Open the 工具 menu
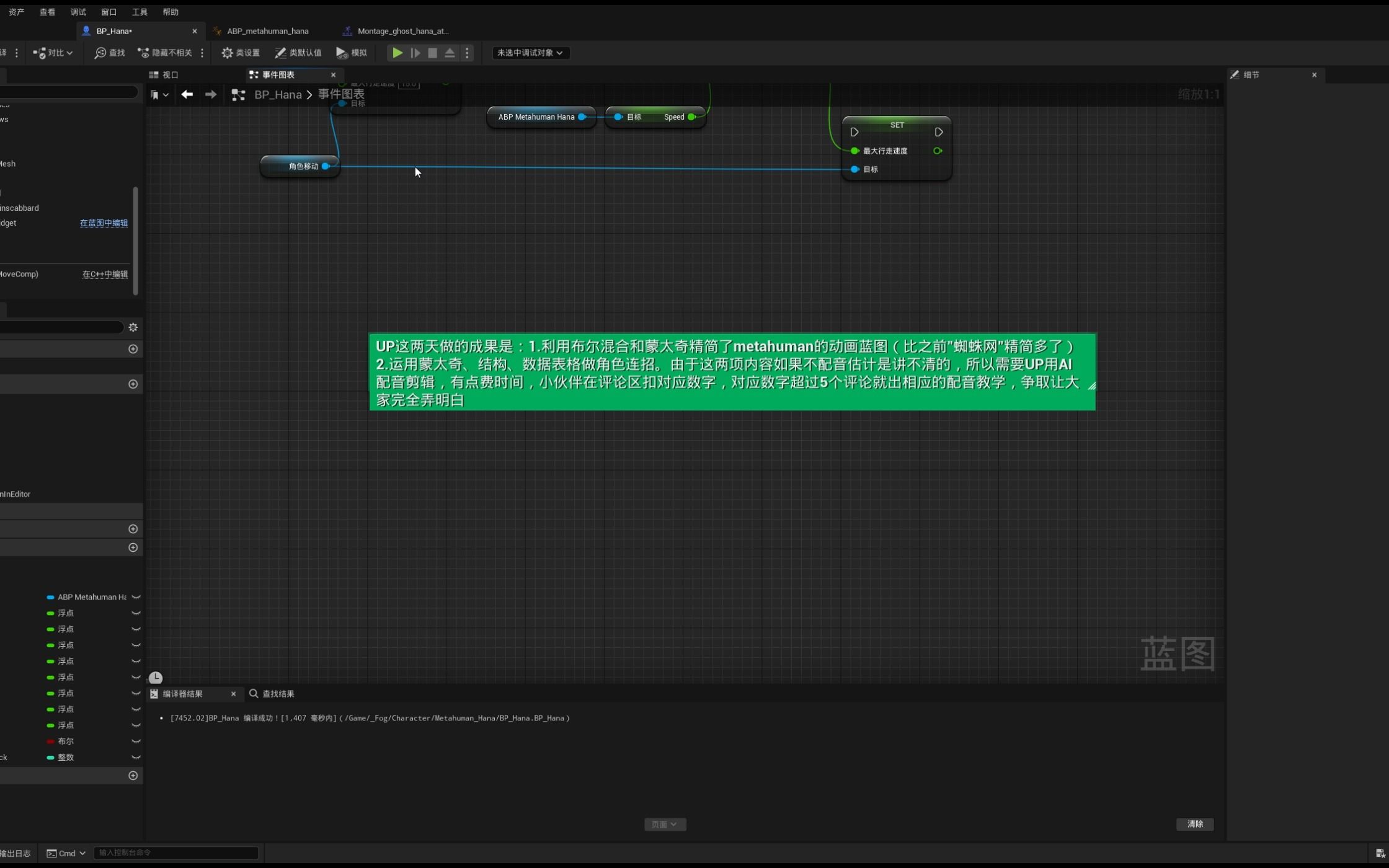This screenshot has width=1389, height=868. [140, 12]
